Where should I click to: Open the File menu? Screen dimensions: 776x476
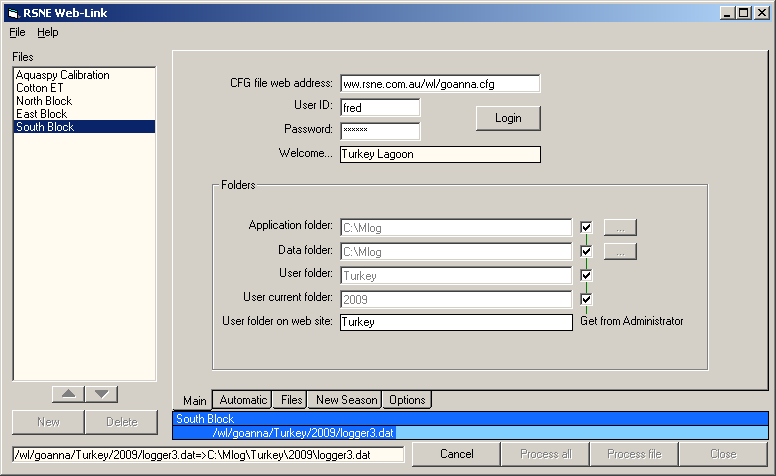[18, 32]
